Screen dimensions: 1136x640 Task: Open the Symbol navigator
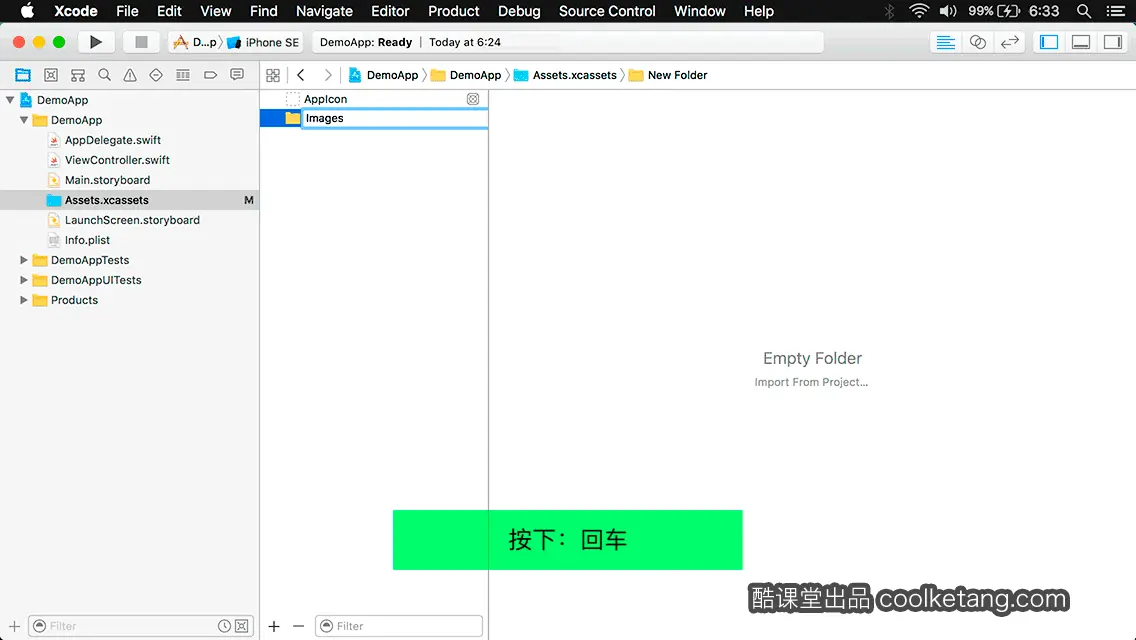coord(78,75)
